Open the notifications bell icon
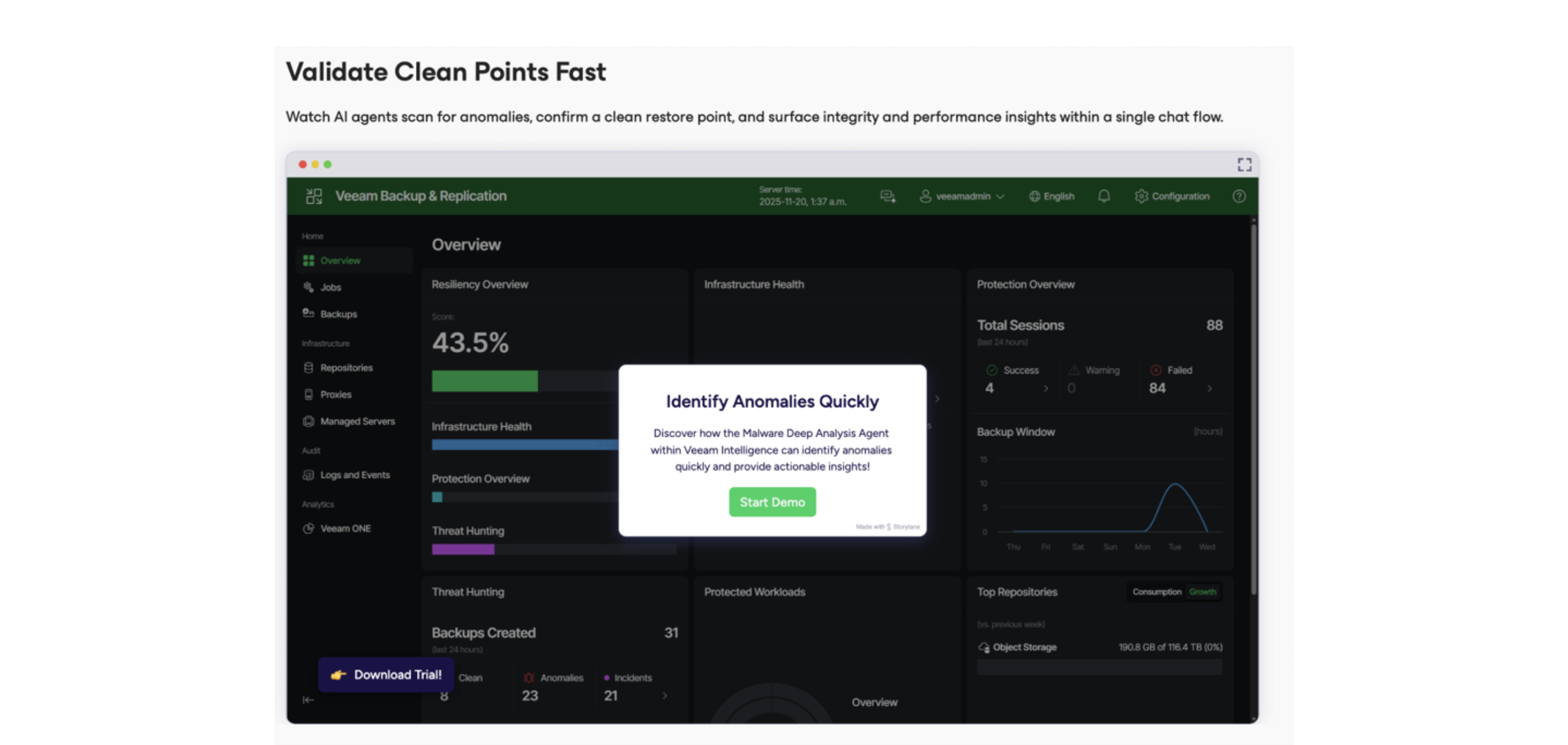Viewport: 1568px width, 745px height. point(1104,196)
